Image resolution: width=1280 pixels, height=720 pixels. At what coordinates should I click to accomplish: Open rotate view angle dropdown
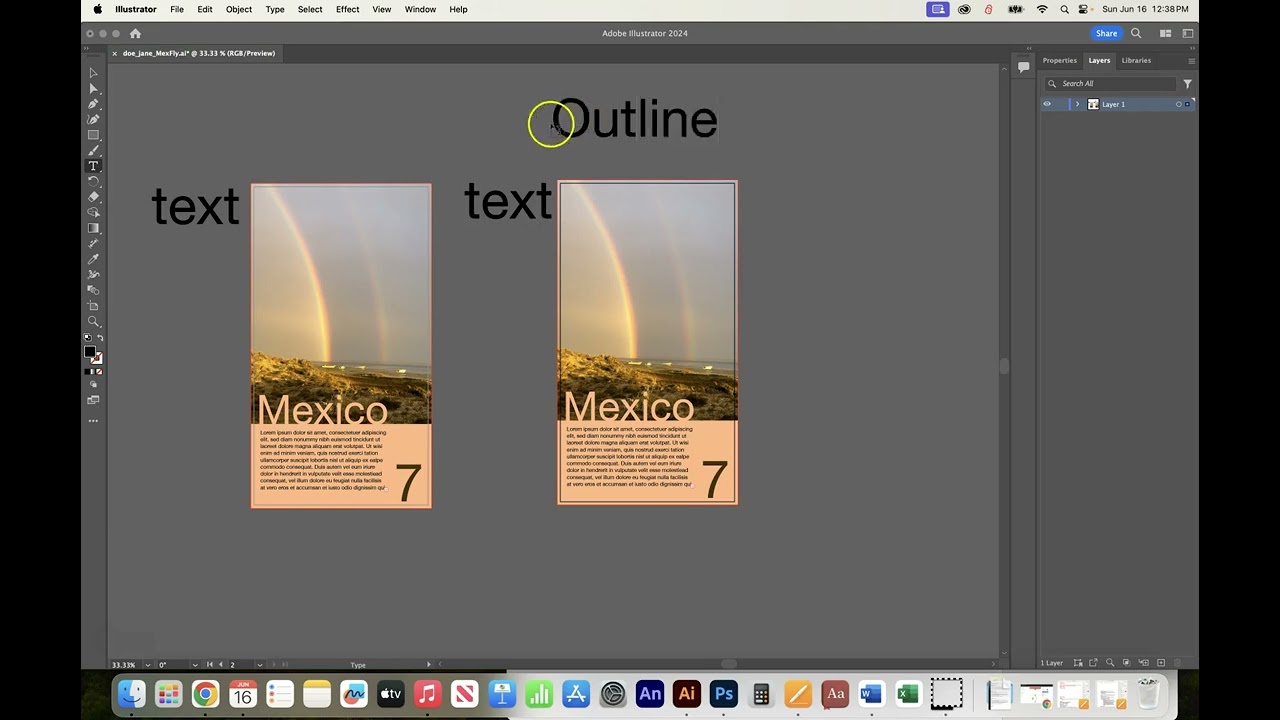[x=195, y=664]
